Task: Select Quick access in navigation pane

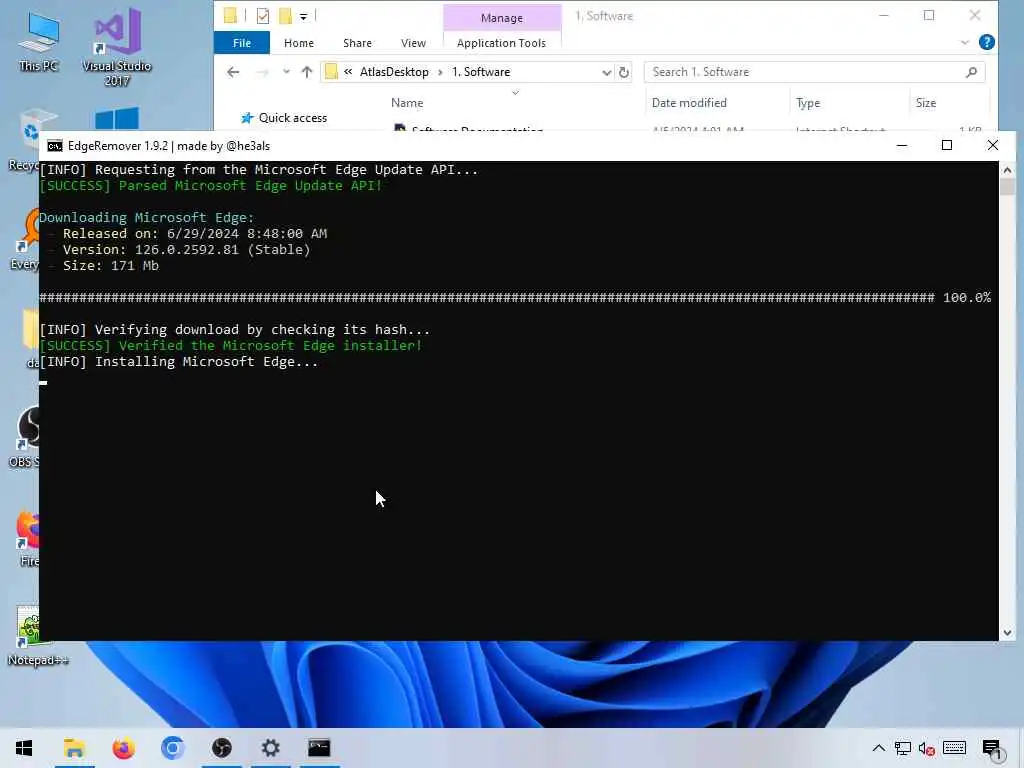Action: [x=284, y=118]
